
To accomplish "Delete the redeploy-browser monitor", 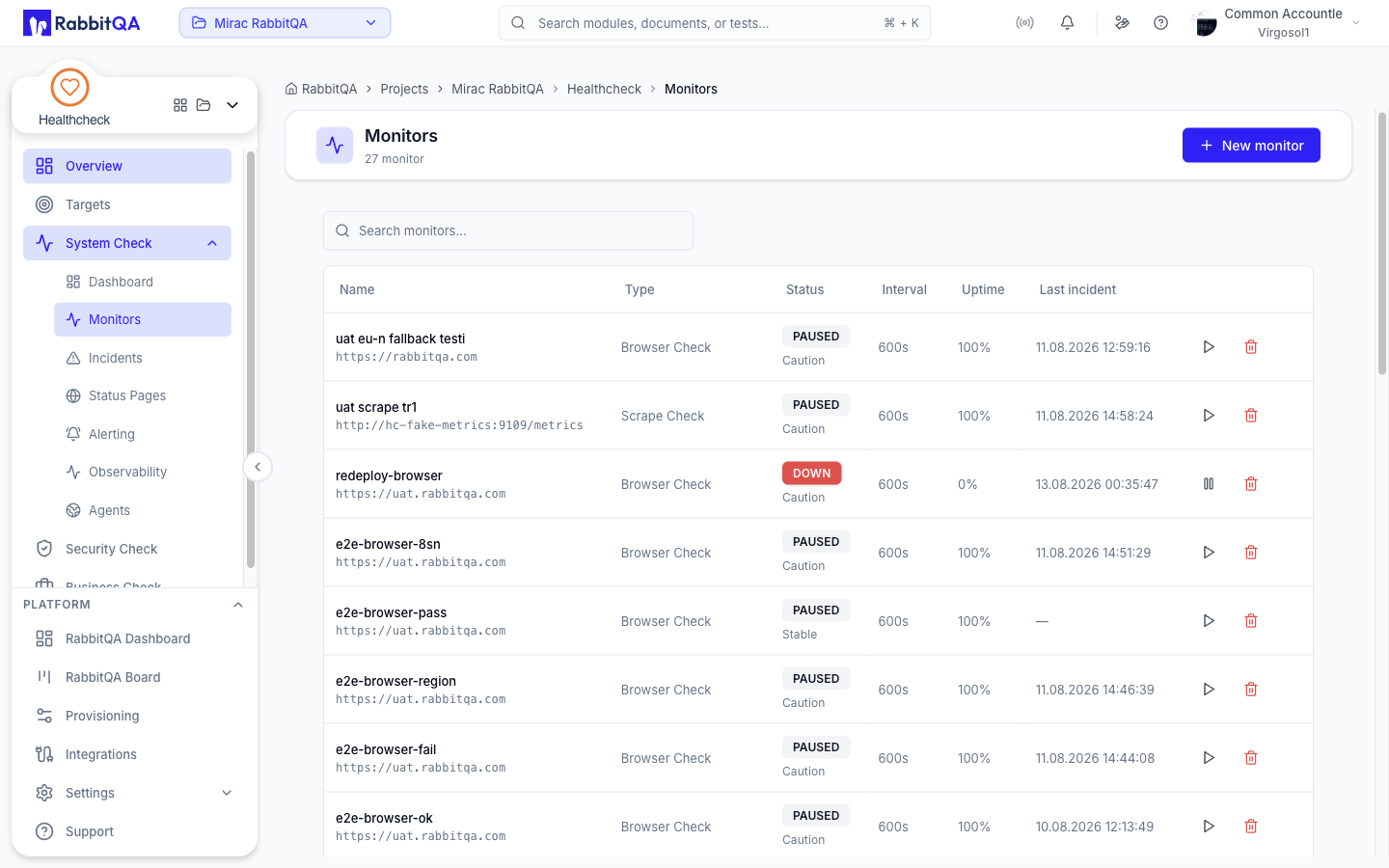I will click(1251, 484).
